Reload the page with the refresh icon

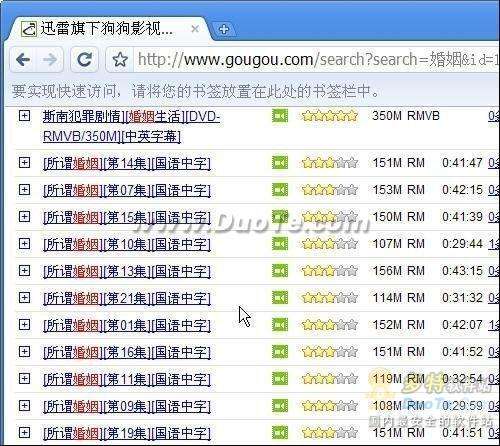85,60
